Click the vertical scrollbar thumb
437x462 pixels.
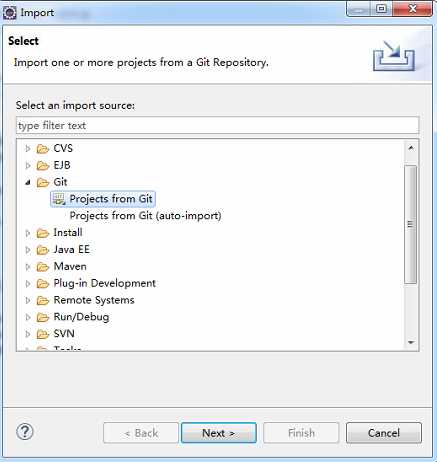pos(411,224)
